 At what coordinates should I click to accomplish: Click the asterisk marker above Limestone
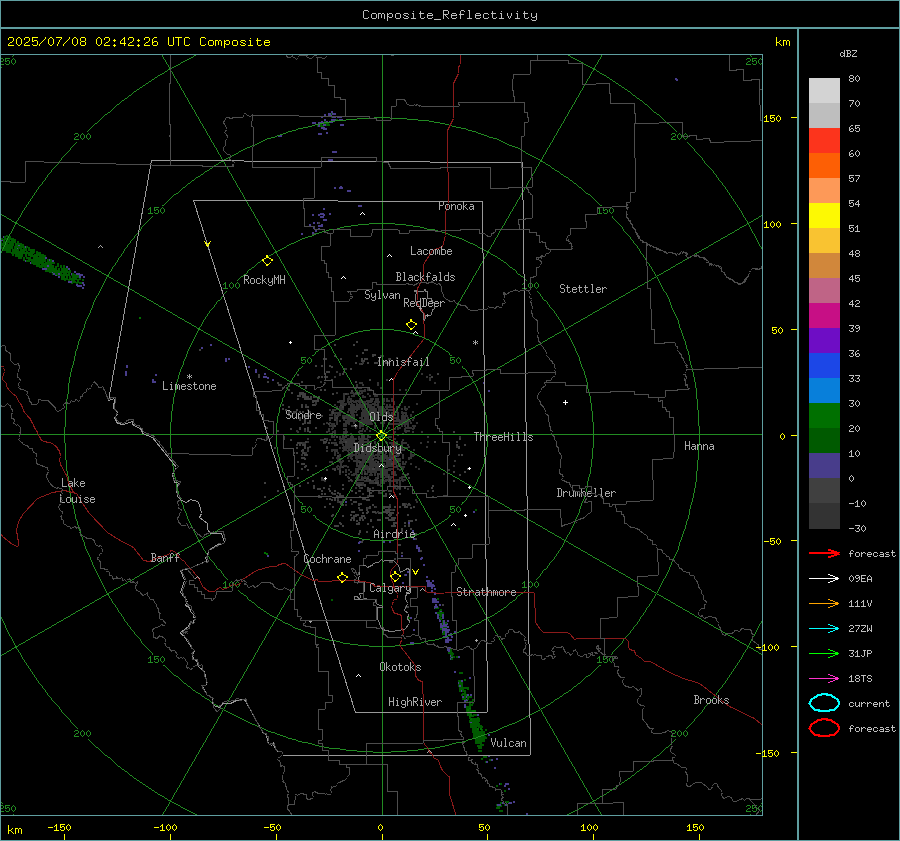[189, 377]
